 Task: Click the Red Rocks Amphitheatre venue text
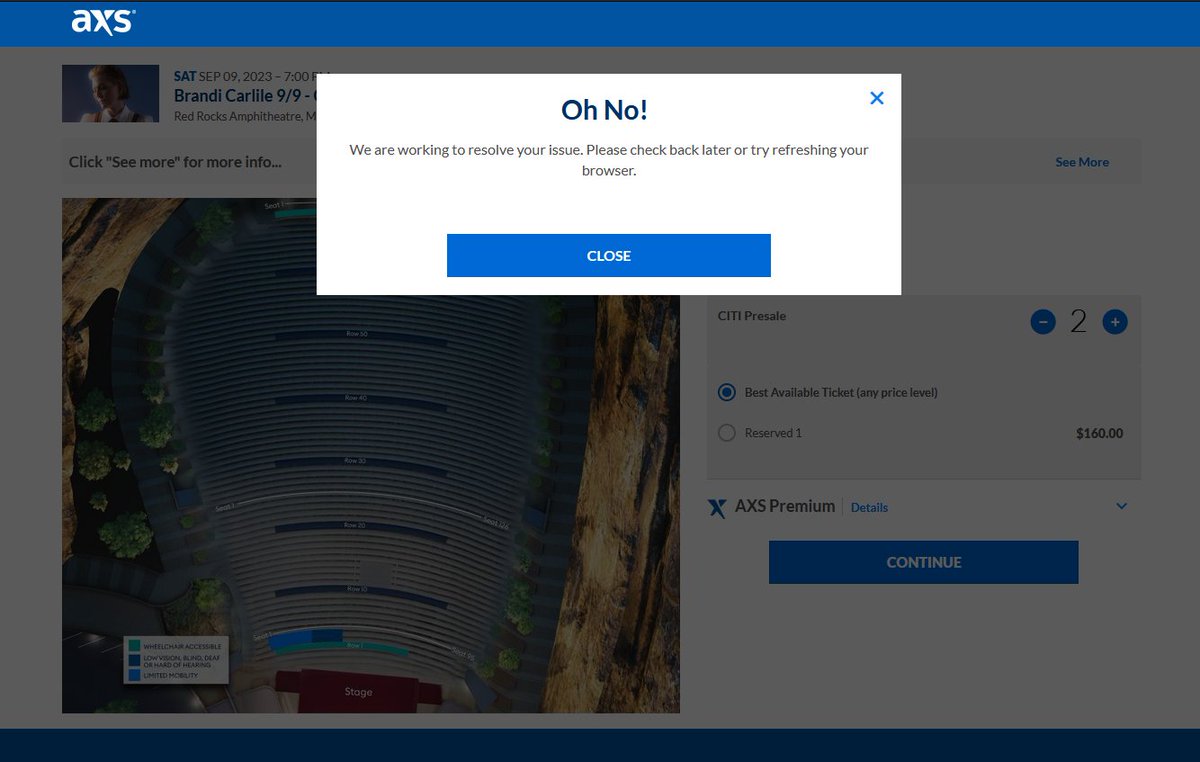tap(245, 116)
